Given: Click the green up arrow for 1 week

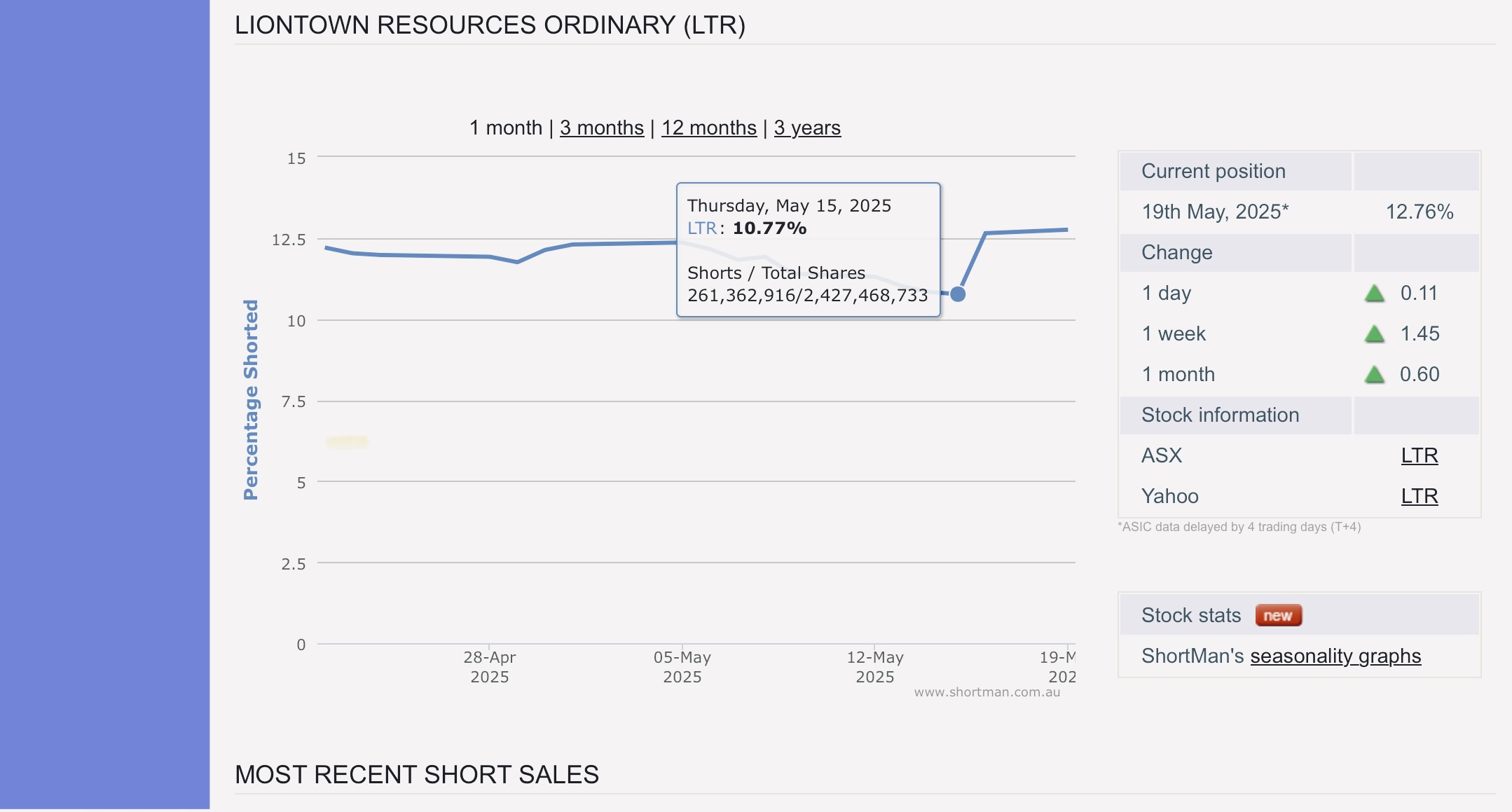Looking at the screenshot, I should 1375,333.
